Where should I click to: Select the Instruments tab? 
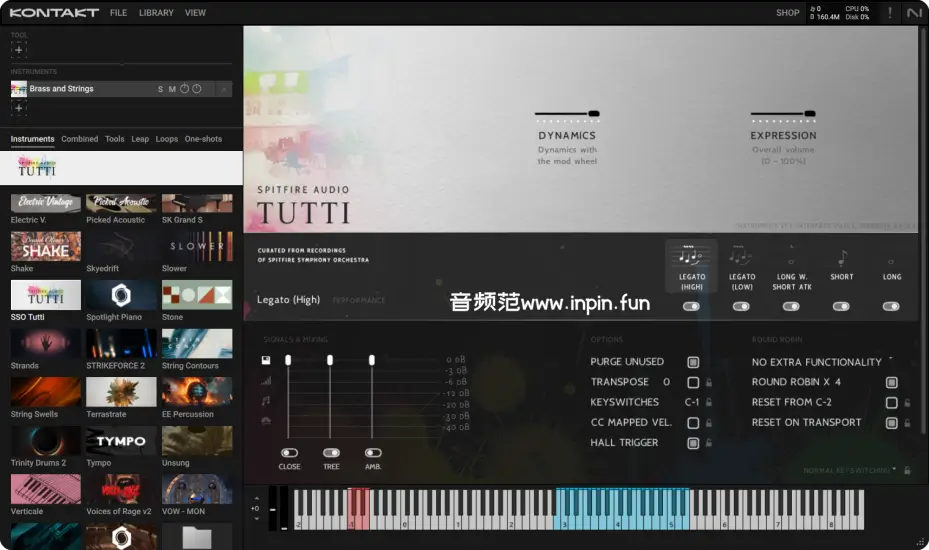(x=32, y=139)
